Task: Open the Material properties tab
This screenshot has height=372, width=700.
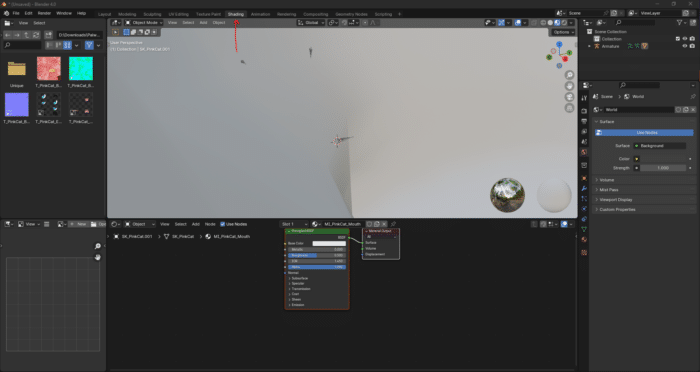Action: pos(584,239)
